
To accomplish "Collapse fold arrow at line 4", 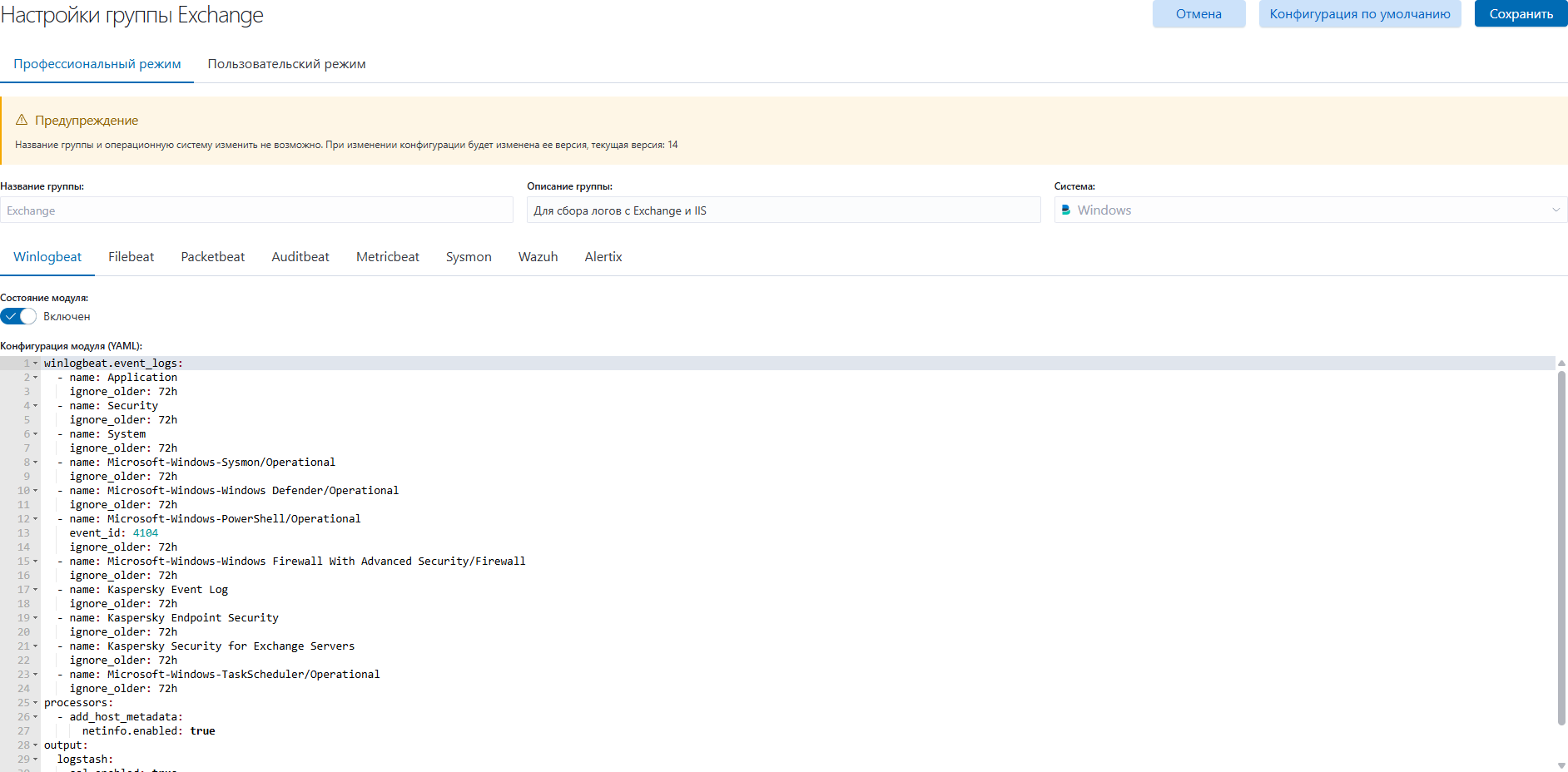I will (x=35, y=406).
